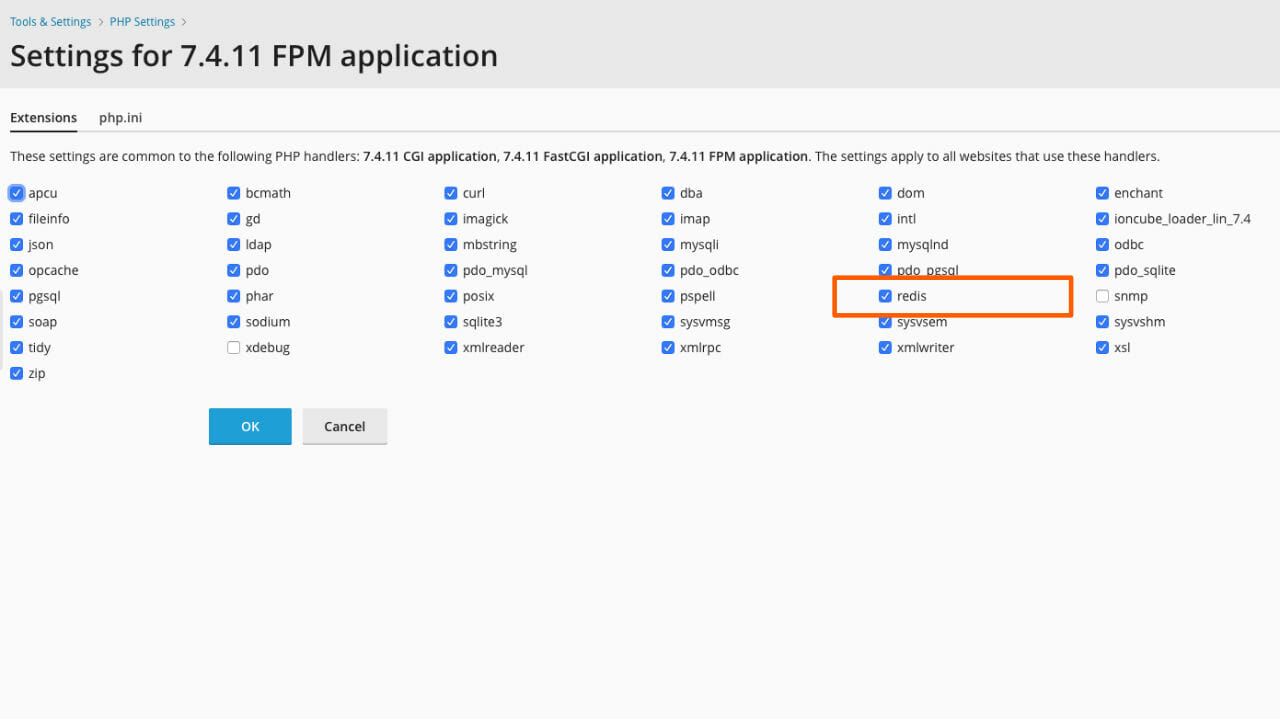
Task: Uncheck the opcache extension
Action: click(x=16, y=270)
